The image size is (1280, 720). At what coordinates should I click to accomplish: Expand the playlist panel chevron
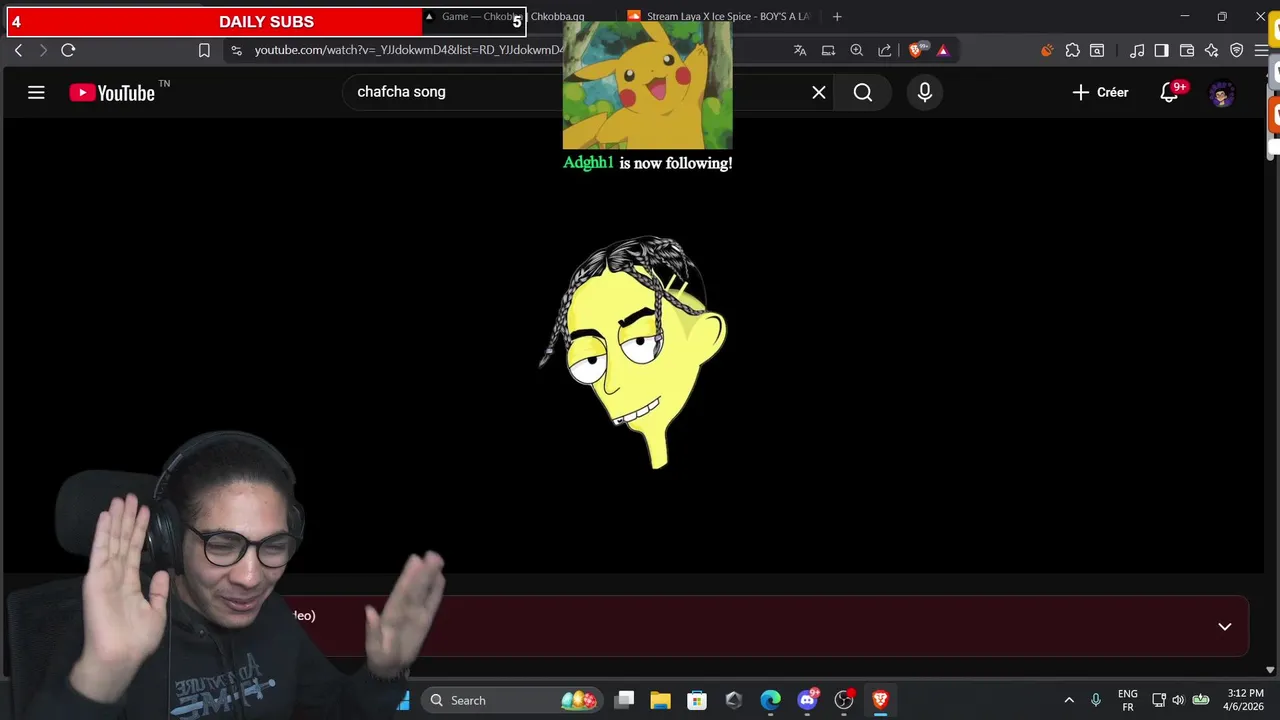[x=1225, y=626]
